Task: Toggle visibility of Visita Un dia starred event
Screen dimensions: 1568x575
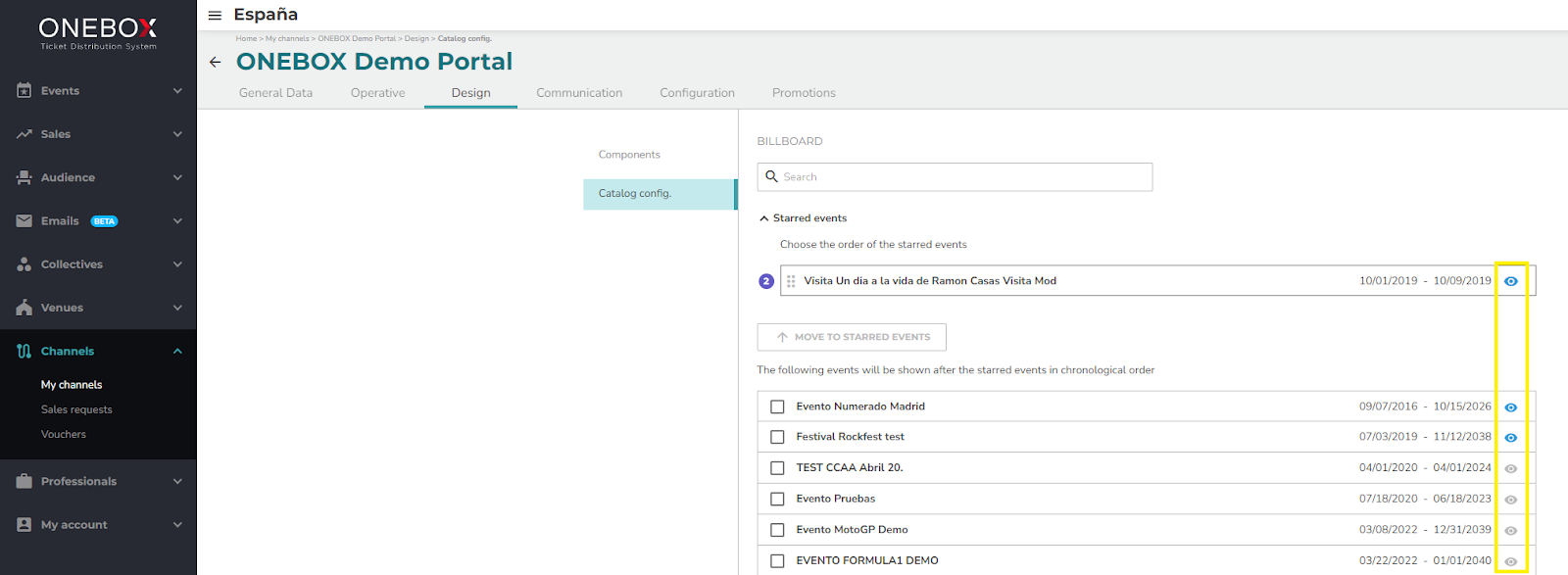Action: (x=1511, y=281)
